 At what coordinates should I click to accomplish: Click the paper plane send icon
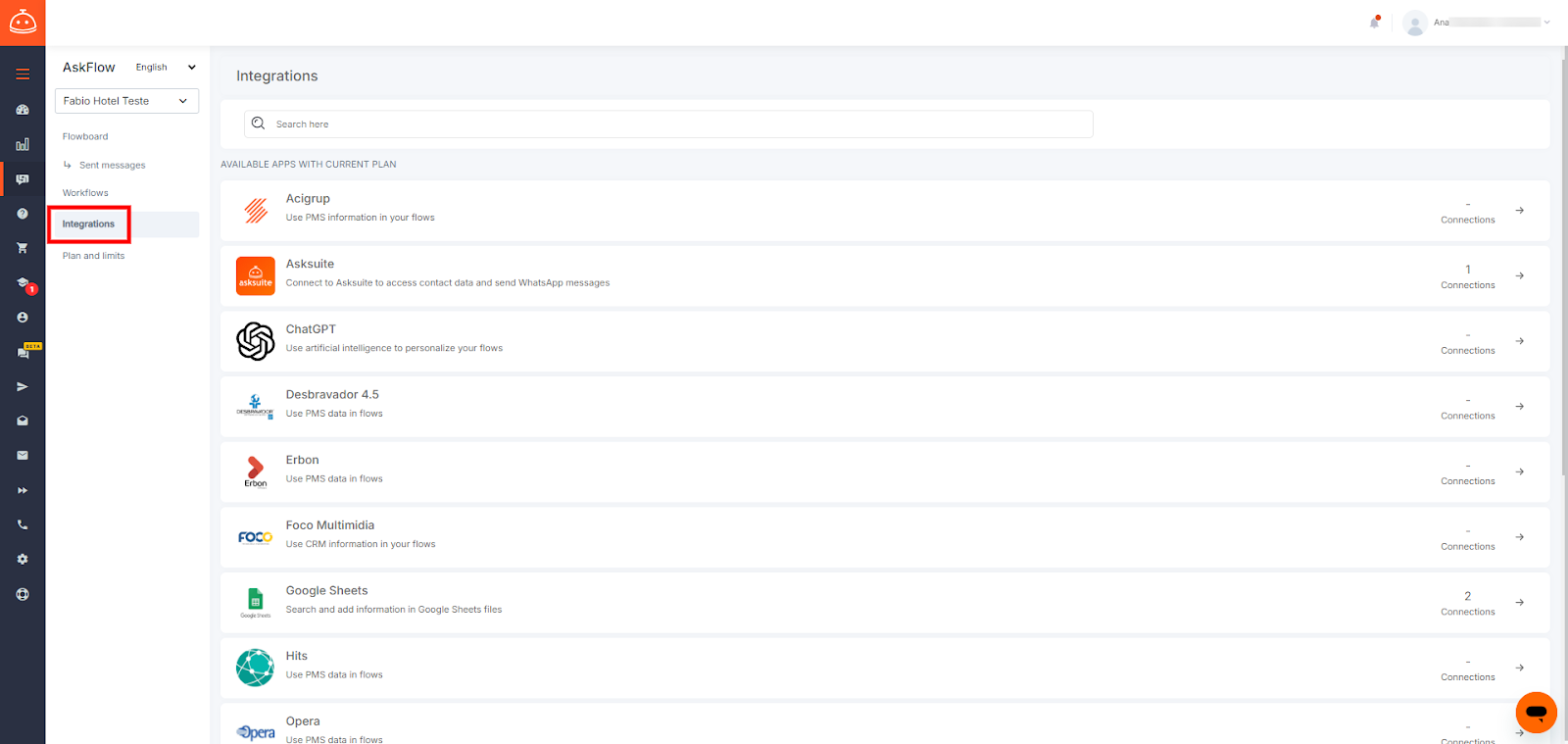[x=23, y=386]
